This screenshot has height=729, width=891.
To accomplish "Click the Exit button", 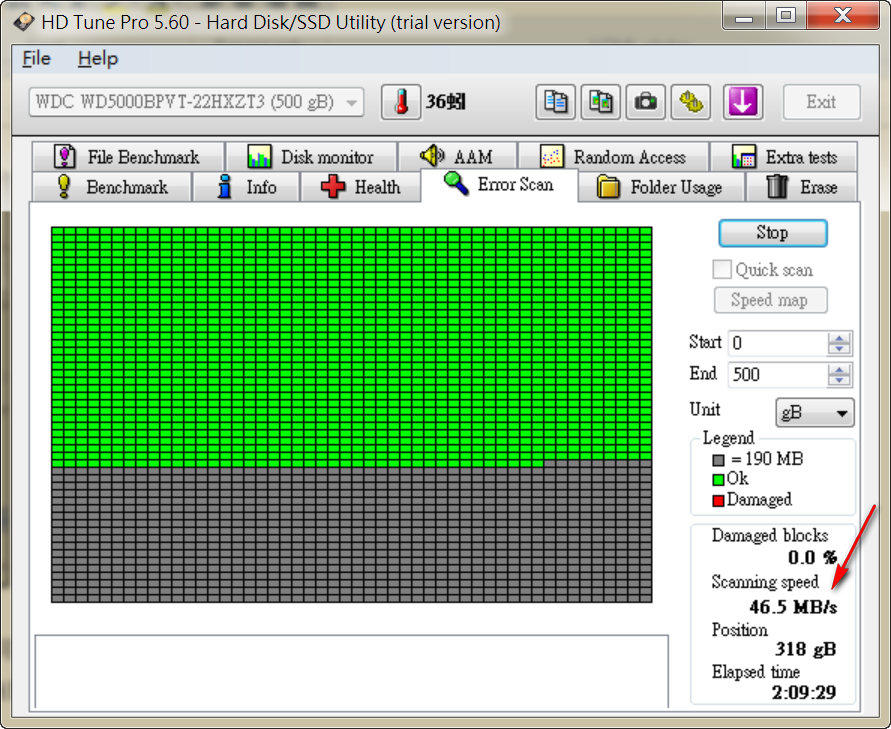I will tap(821, 102).
